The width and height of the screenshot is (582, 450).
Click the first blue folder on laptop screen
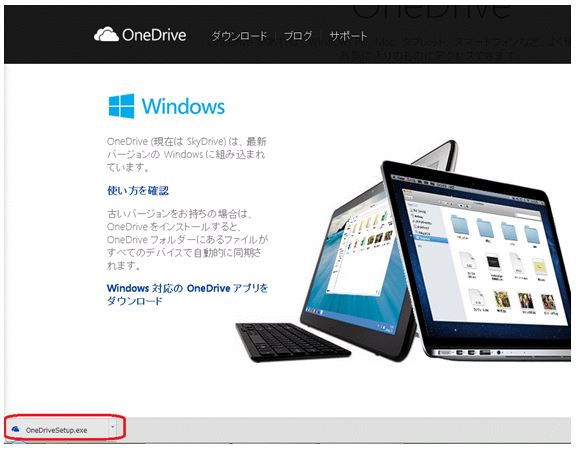click(x=460, y=225)
